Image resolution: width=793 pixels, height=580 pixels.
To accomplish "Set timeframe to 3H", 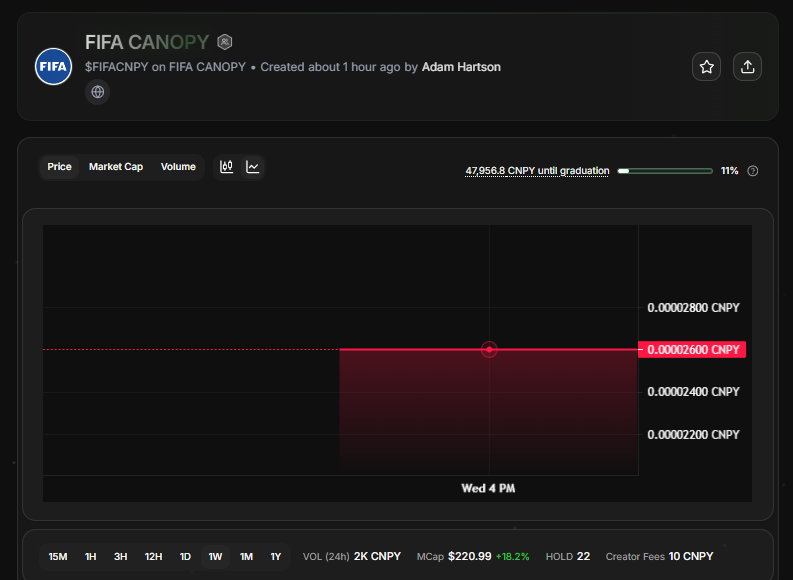I will [x=120, y=557].
